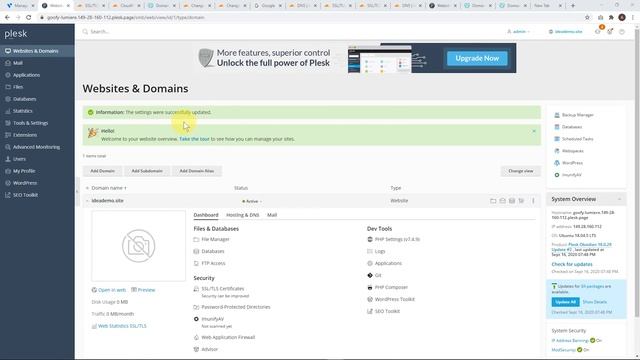Open the Files sidebar item
Screen dimensions: 640x360
click(37, 87)
